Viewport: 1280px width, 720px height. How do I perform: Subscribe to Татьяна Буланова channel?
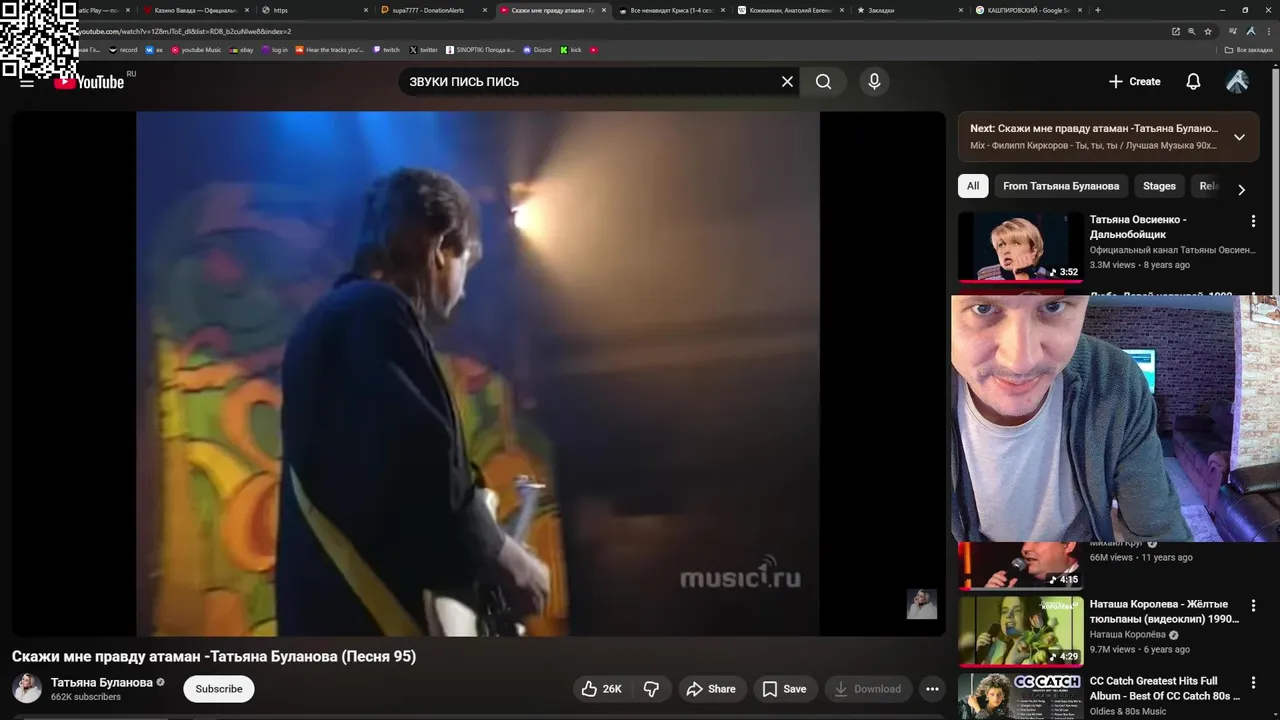click(219, 689)
